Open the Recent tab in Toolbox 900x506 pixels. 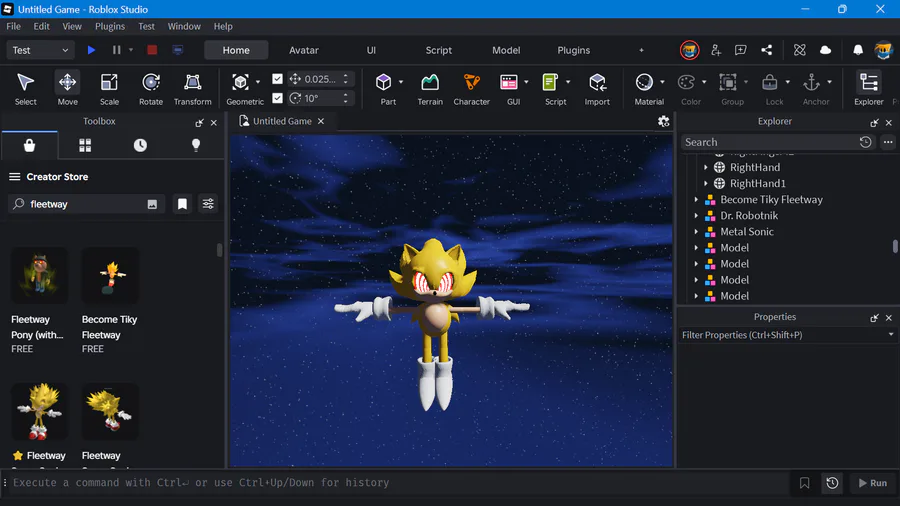(x=140, y=145)
